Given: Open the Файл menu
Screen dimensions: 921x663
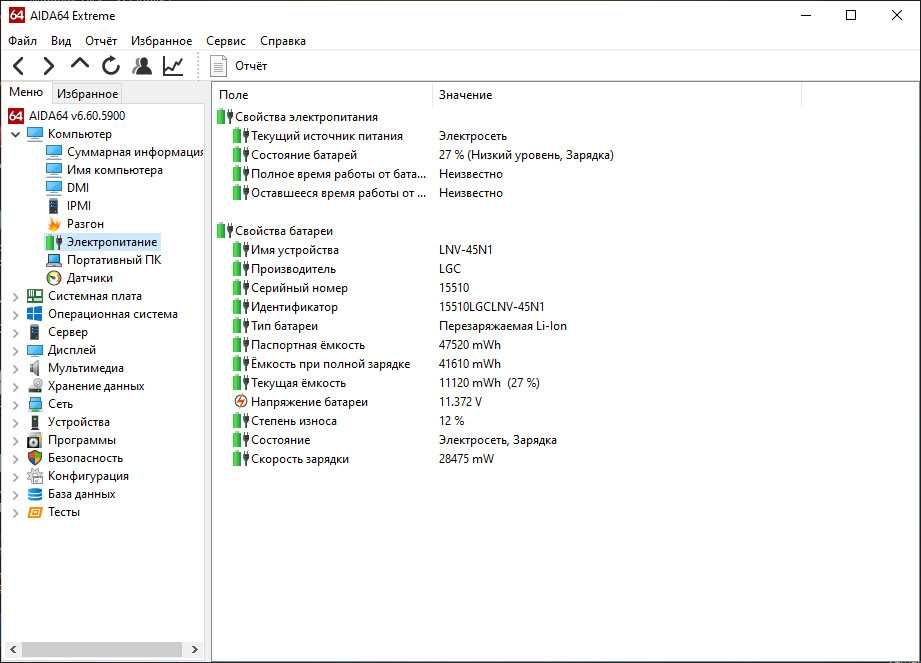Looking at the screenshot, I should point(22,41).
